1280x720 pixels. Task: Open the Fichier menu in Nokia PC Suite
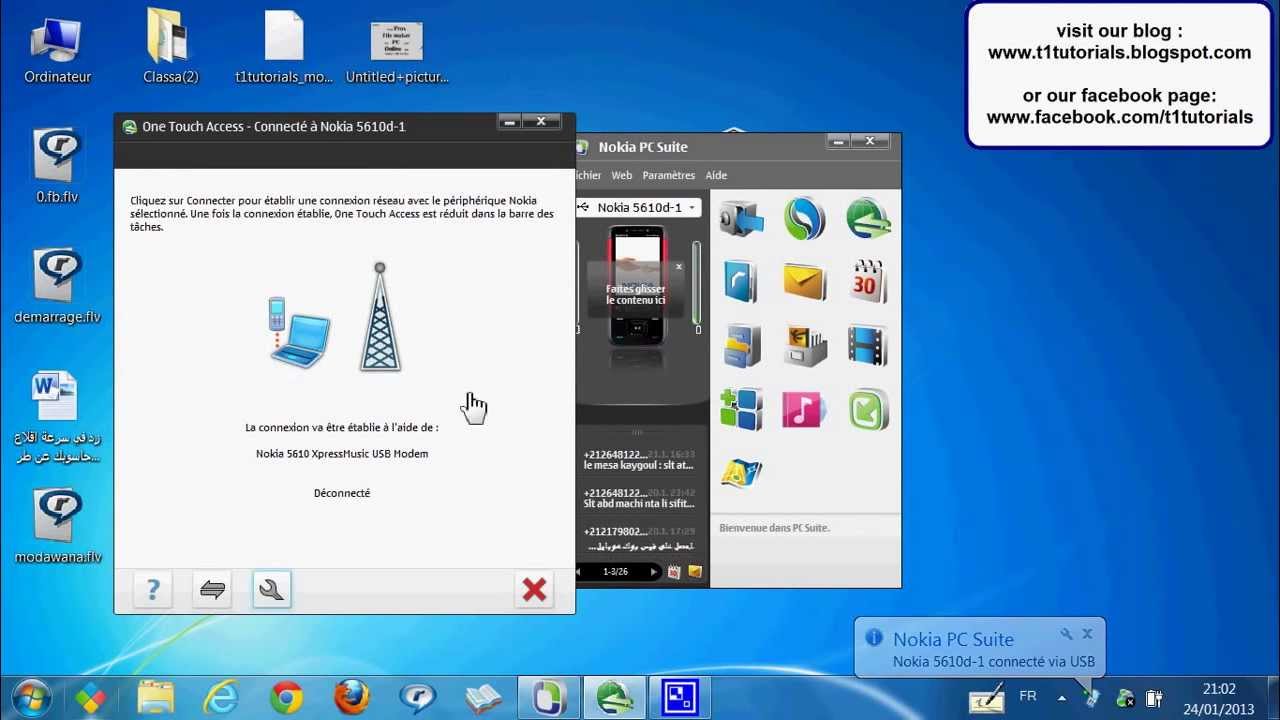[x=588, y=175]
